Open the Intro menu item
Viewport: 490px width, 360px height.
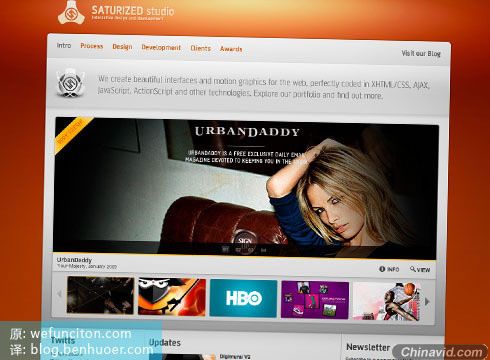click(x=64, y=45)
